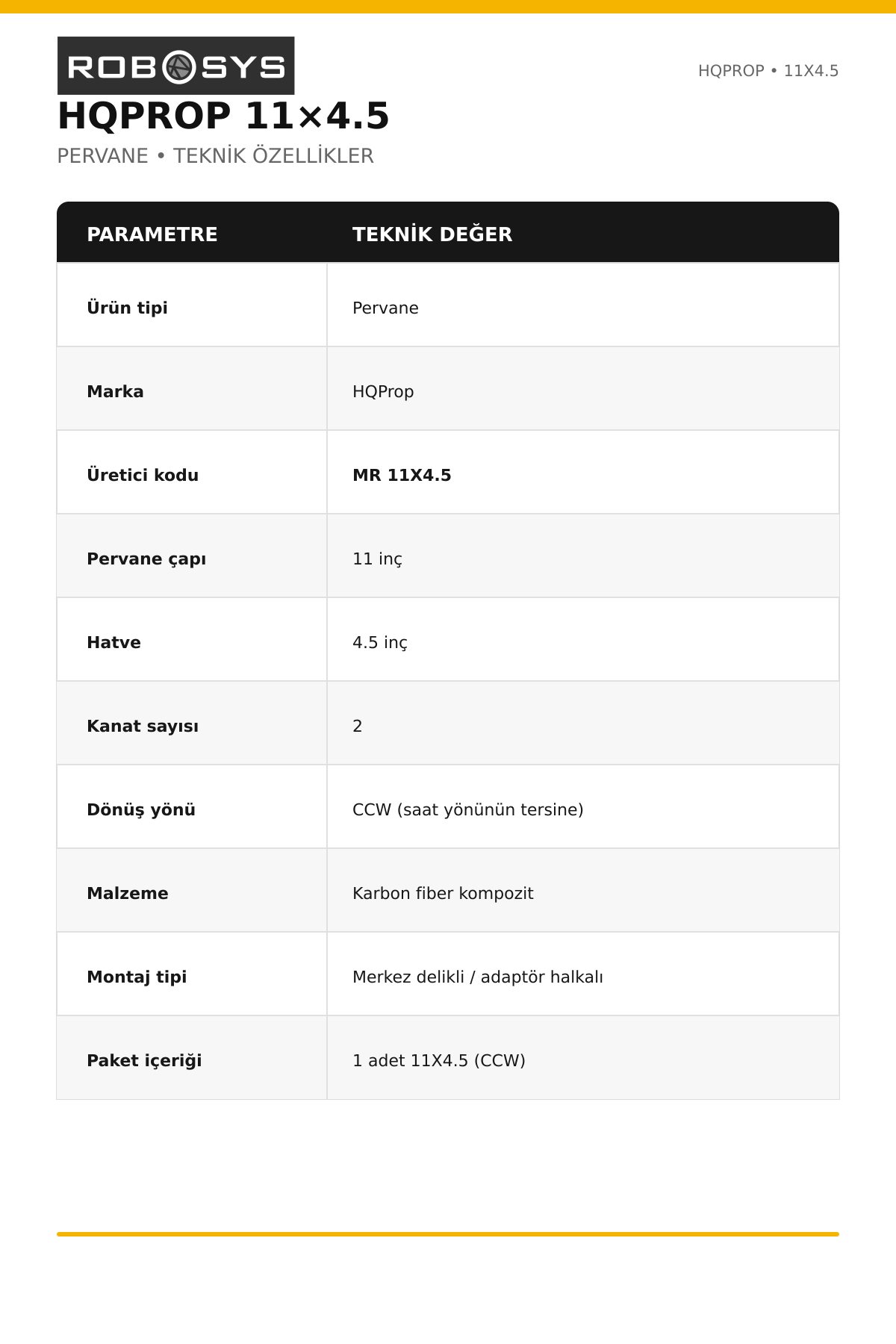Screen dimensions: 896x1344
Task: Select the Pervane çapı row label
Action: click(146, 559)
